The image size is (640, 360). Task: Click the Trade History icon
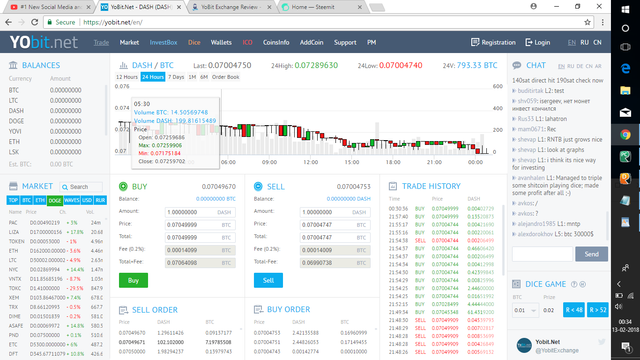click(x=393, y=186)
